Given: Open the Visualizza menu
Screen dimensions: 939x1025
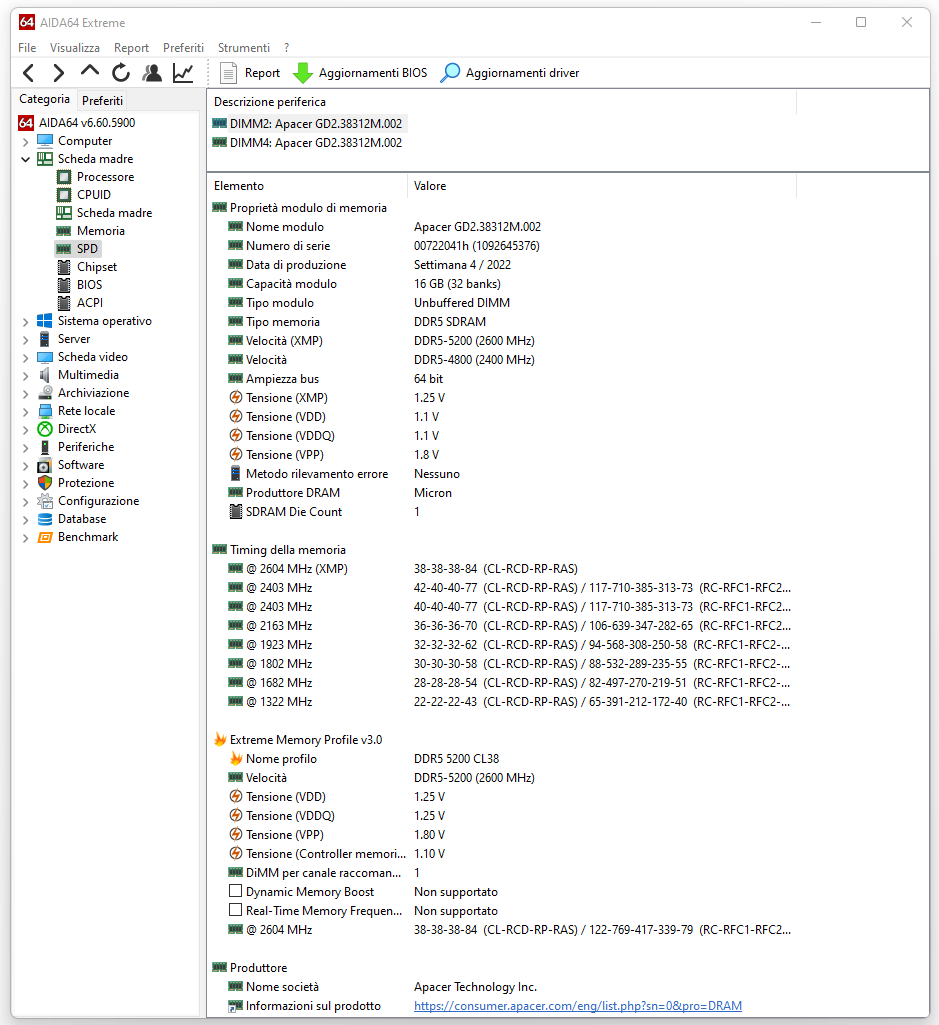Looking at the screenshot, I should point(75,48).
